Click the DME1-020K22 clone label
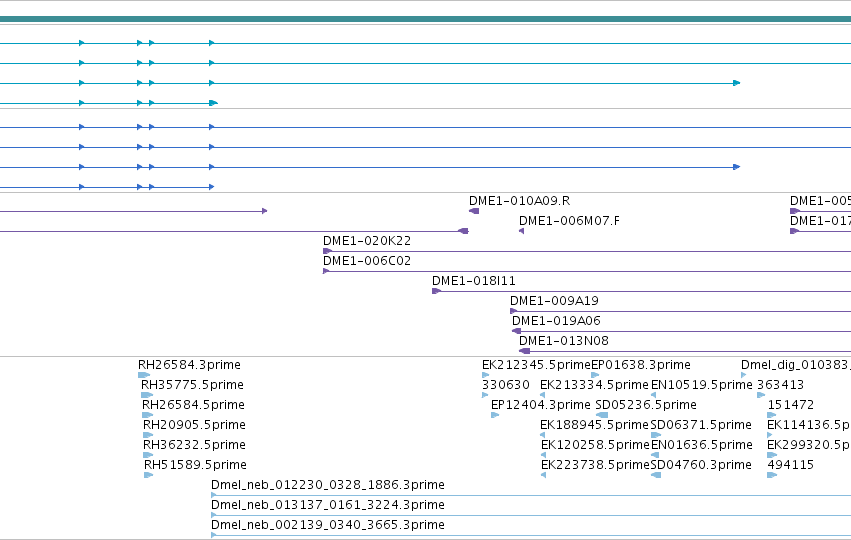Screen dimensions: 851x540 pos(367,241)
